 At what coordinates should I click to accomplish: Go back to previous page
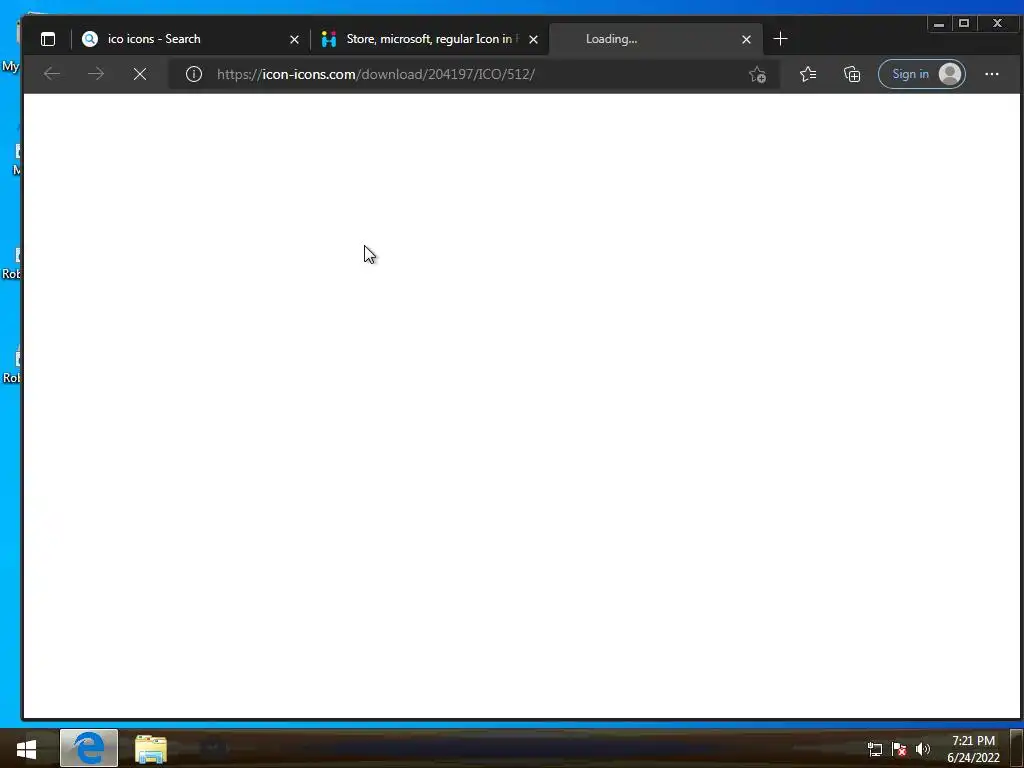52,74
